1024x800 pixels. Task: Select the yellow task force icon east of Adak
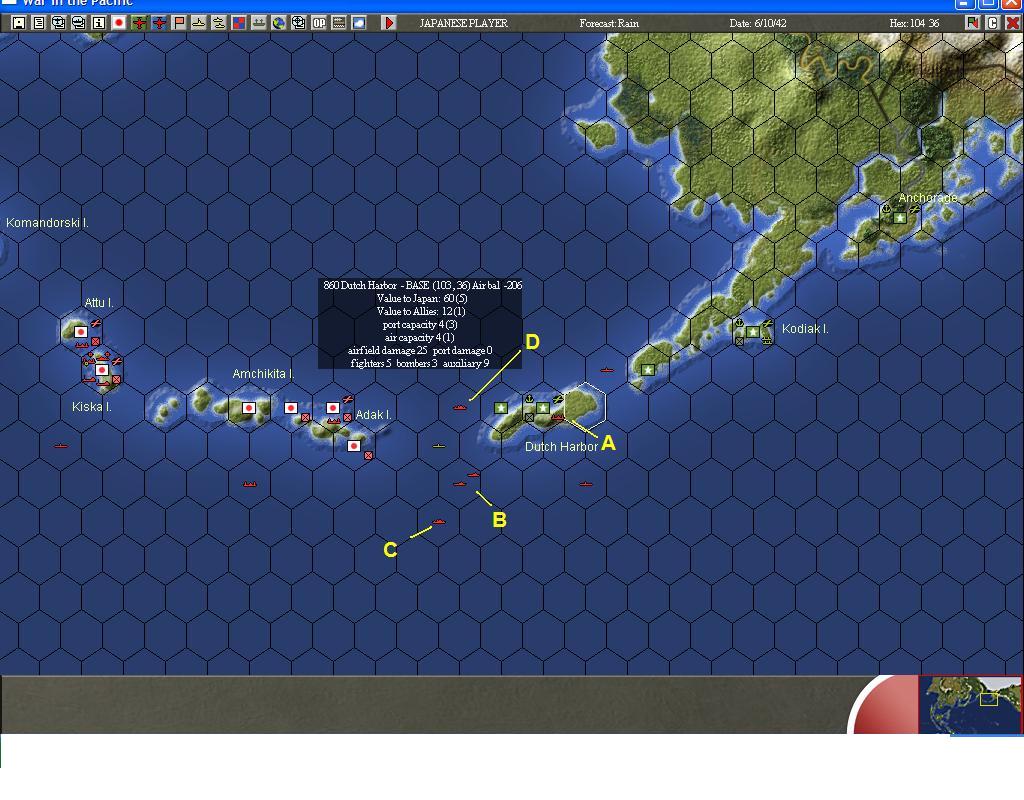[x=439, y=446]
